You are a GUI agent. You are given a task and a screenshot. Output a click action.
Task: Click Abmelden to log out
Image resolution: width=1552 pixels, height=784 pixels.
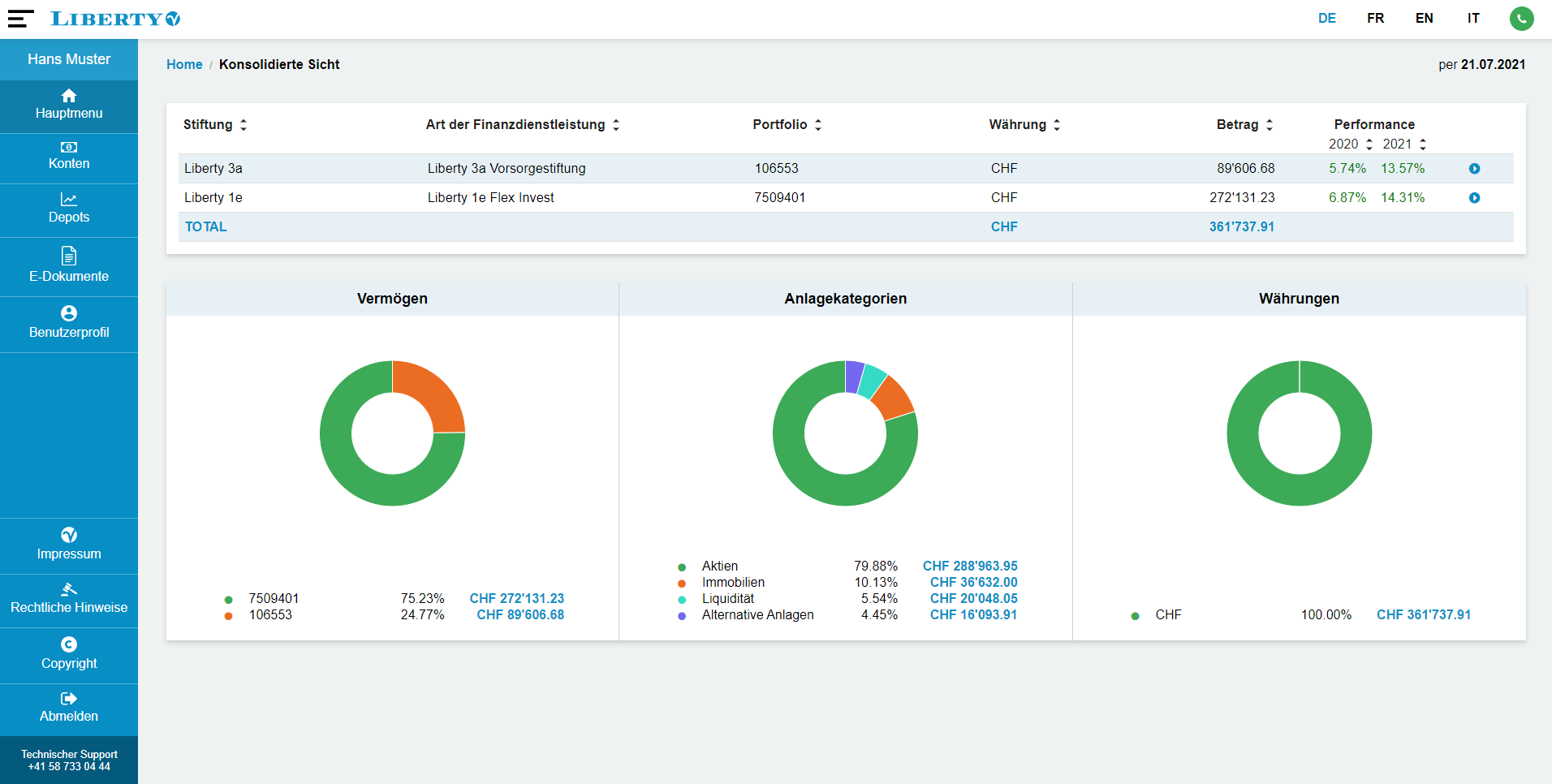69,710
